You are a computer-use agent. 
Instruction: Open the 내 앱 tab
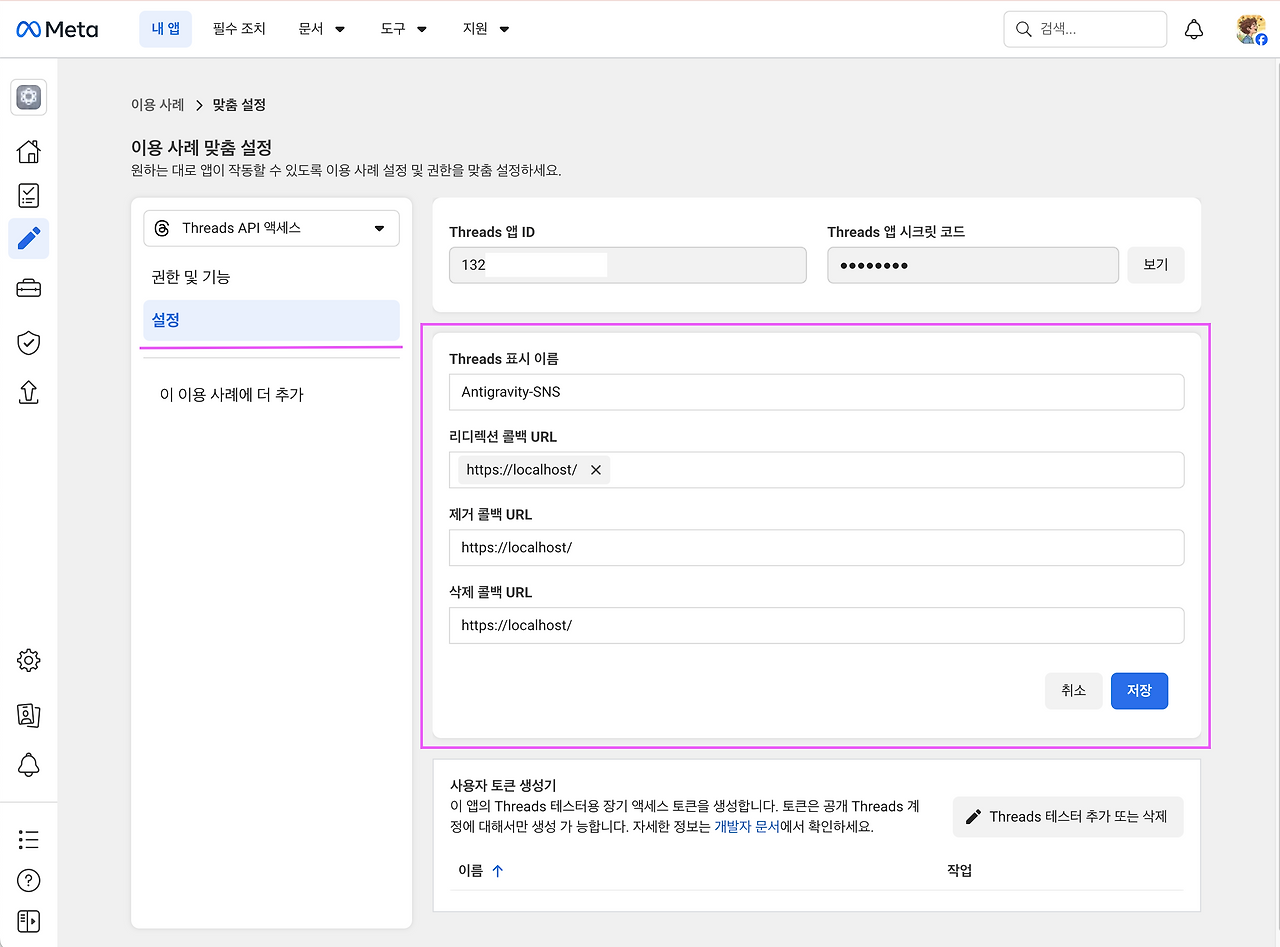[165, 29]
